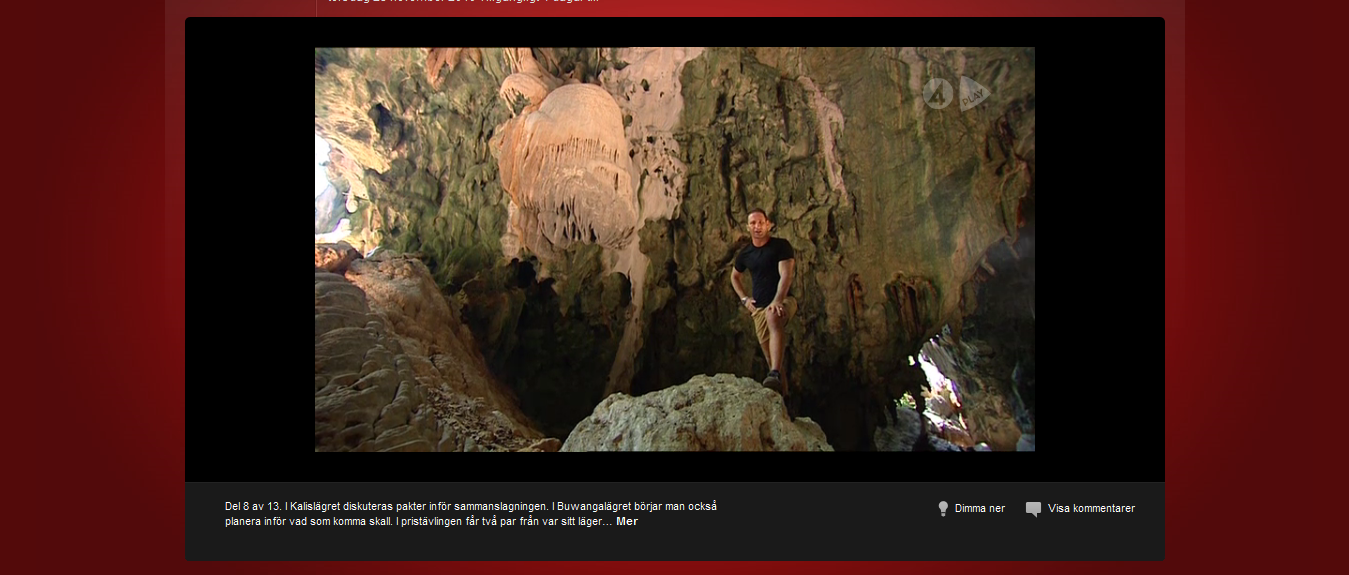Expand the description with the 'Mer' link
Viewport: 1349px width, 575px height.
pos(627,521)
